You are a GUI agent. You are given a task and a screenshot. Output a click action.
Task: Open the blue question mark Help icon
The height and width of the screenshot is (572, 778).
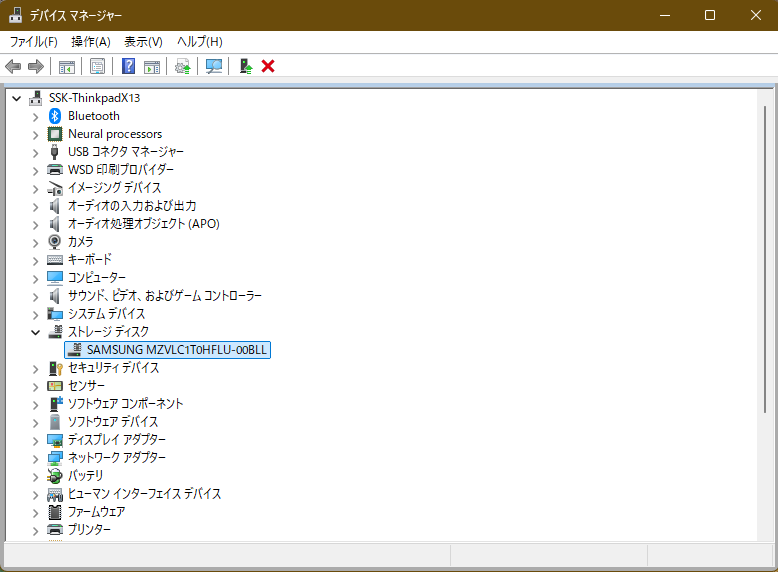(128, 66)
